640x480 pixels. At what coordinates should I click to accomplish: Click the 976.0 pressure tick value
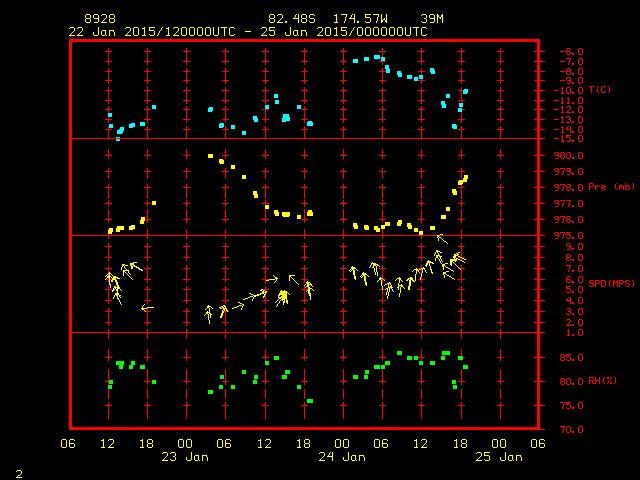pyautogui.click(x=568, y=220)
